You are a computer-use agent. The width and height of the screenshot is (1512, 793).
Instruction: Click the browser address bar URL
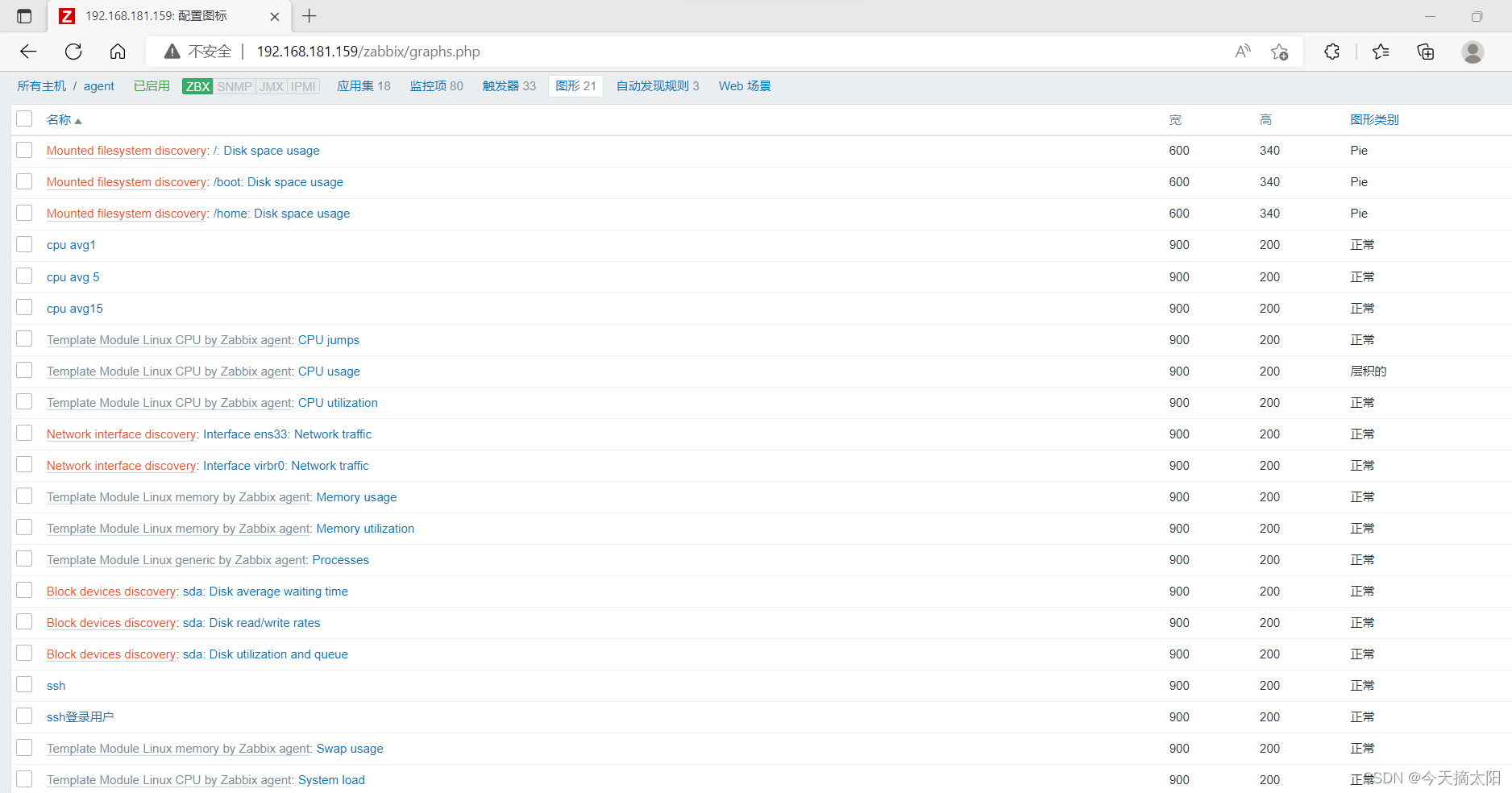[x=368, y=52]
